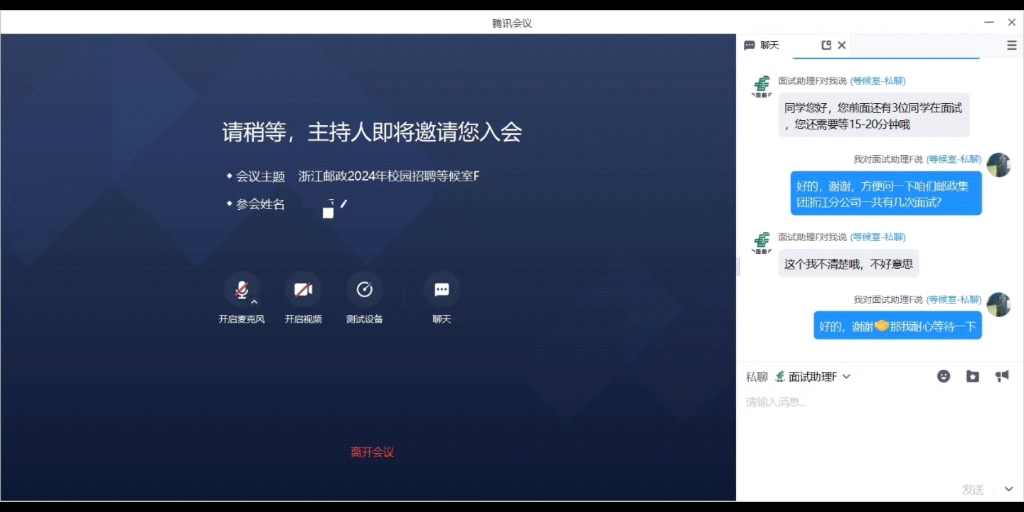1024x512 pixels.
Task: Click the second 面试助理F avatar
Action: click(761, 242)
